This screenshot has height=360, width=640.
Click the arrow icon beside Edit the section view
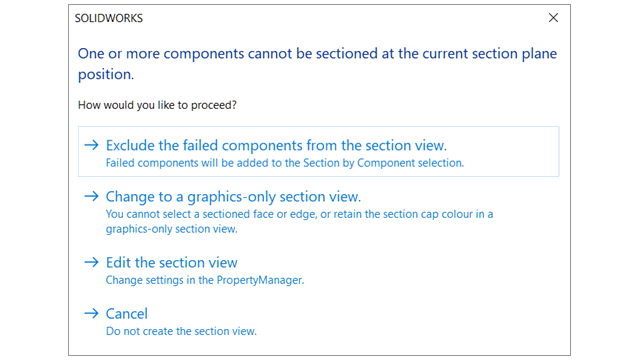pyautogui.click(x=91, y=262)
